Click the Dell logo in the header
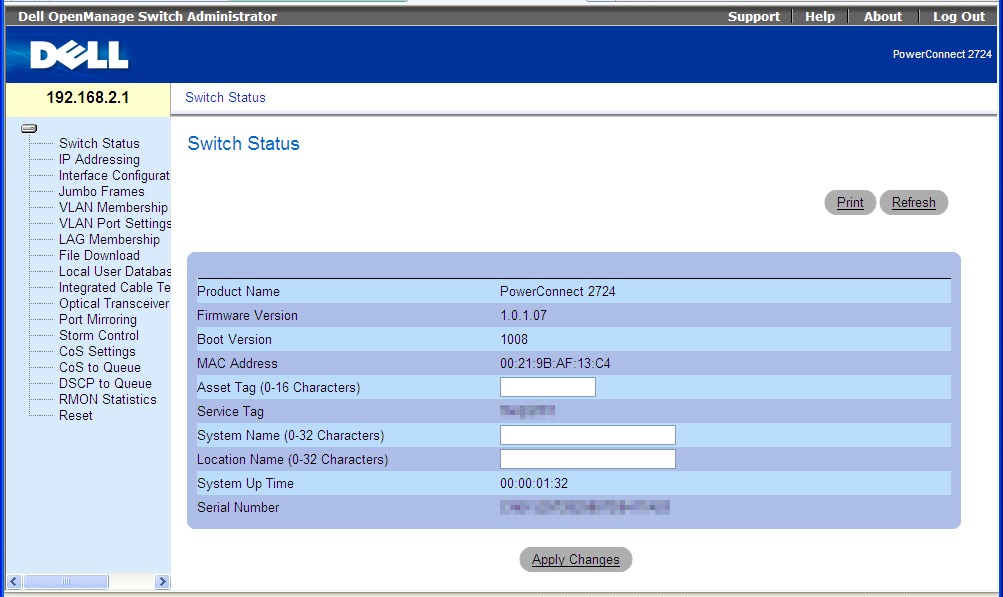 tap(79, 55)
